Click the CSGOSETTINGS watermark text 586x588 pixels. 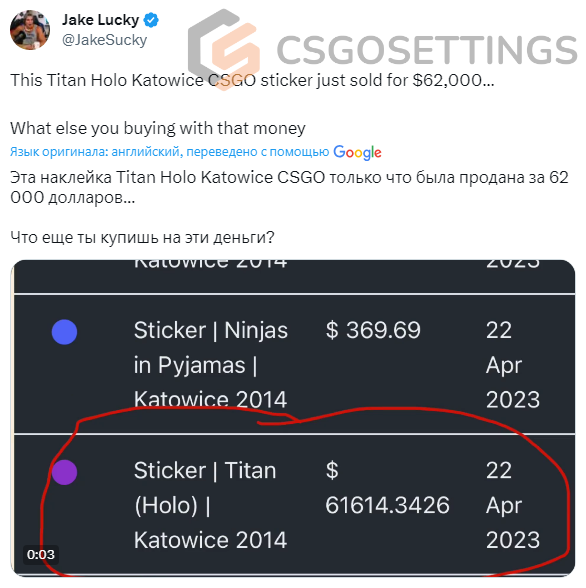pos(427,50)
